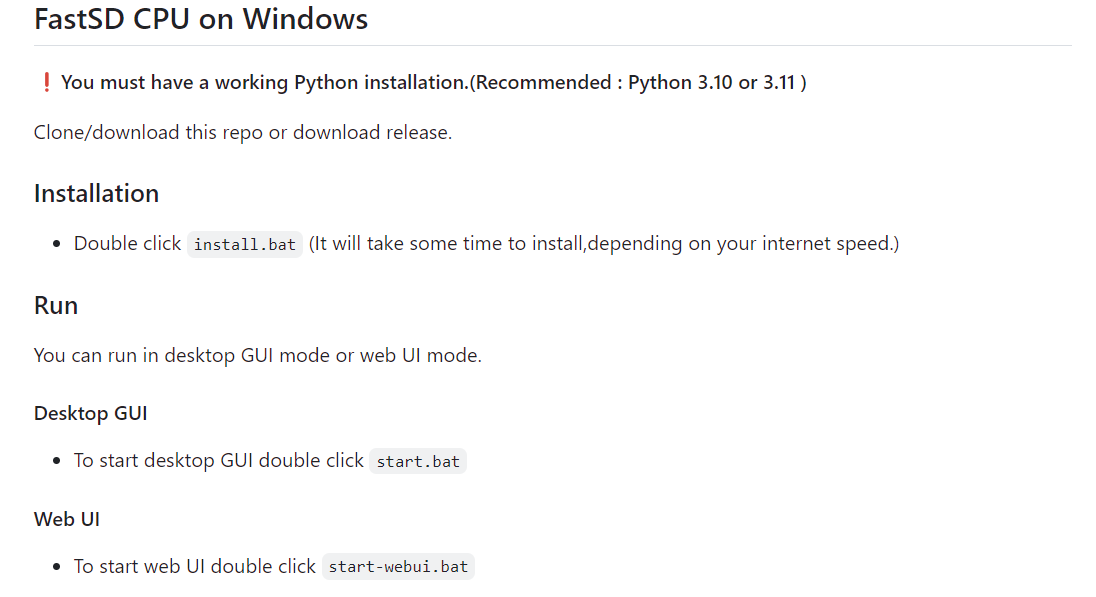The height and width of the screenshot is (597, 1096).
Task: Click the 'To start web UI double click' text
Action: coord(195,566)
